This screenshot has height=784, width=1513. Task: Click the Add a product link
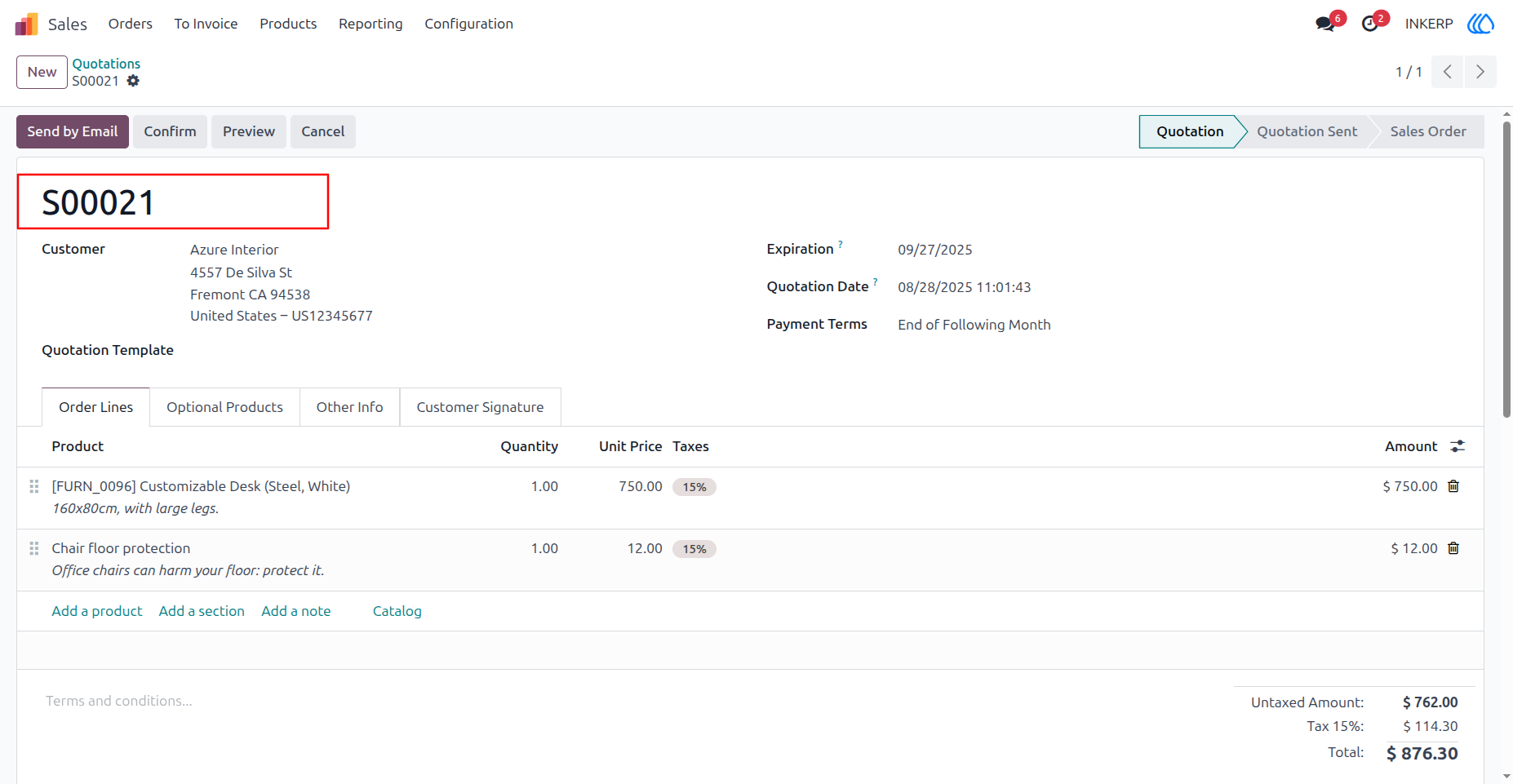click(x=97, y=611)
